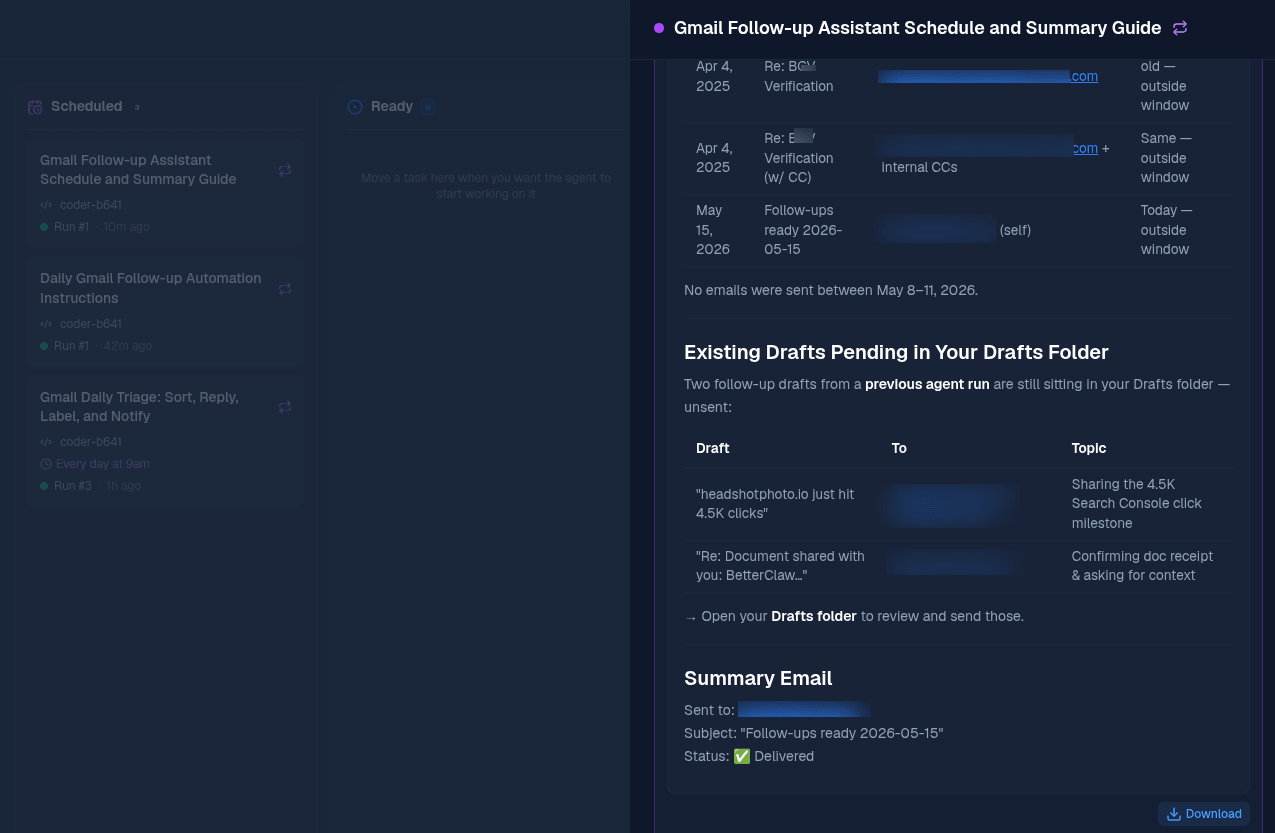1275x833 pixels.
Task: Click the Ready column count badge
Action: pyautogui.click(x=428, y=107)
